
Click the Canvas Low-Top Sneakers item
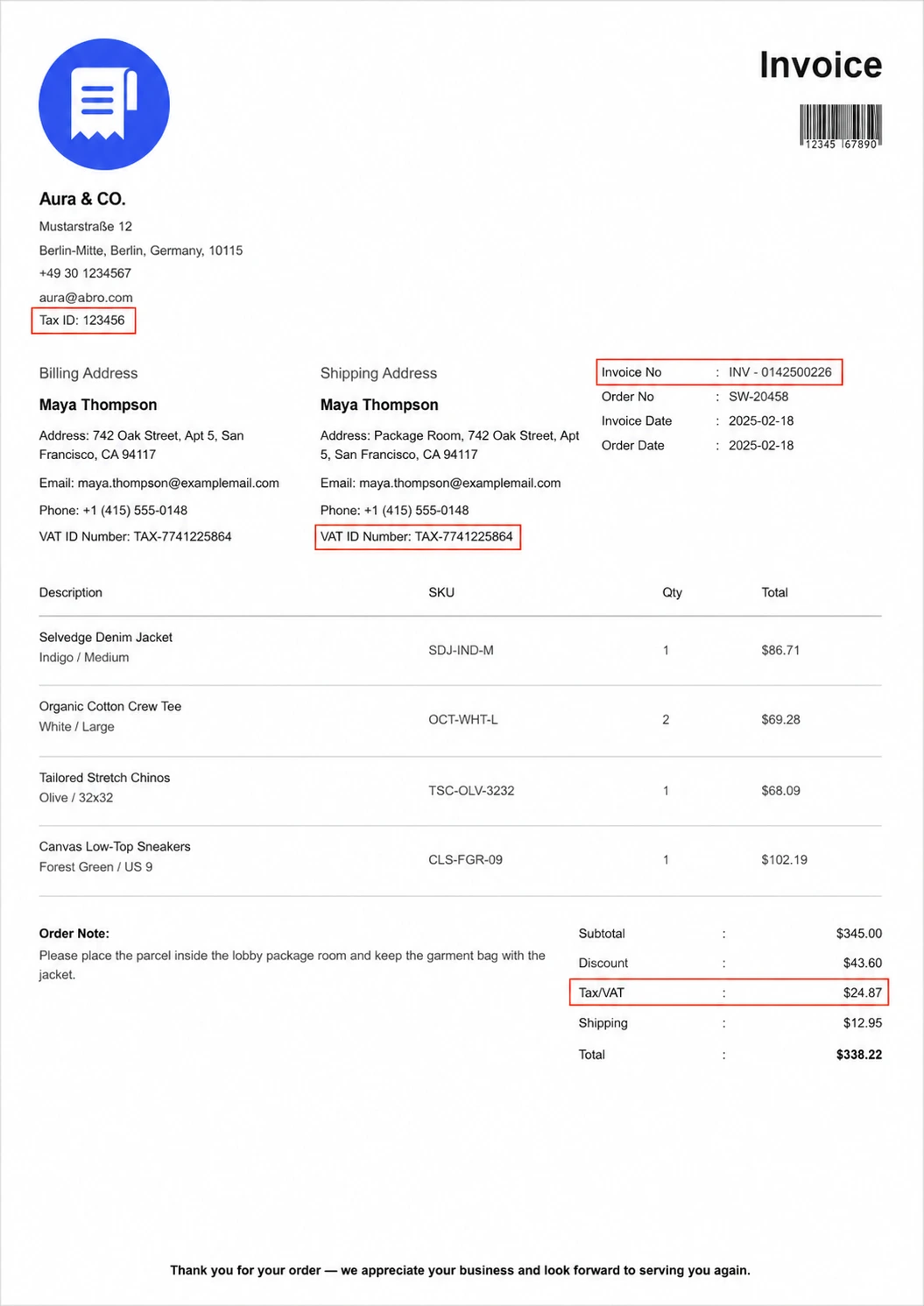coord(115,847)
